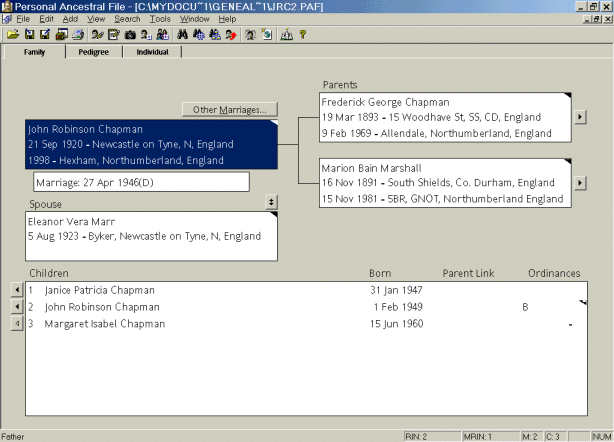Image resolution: width=614 pixels, height=442 pixels.
Task: Open the Tools menu
Action: pos(160,19)
